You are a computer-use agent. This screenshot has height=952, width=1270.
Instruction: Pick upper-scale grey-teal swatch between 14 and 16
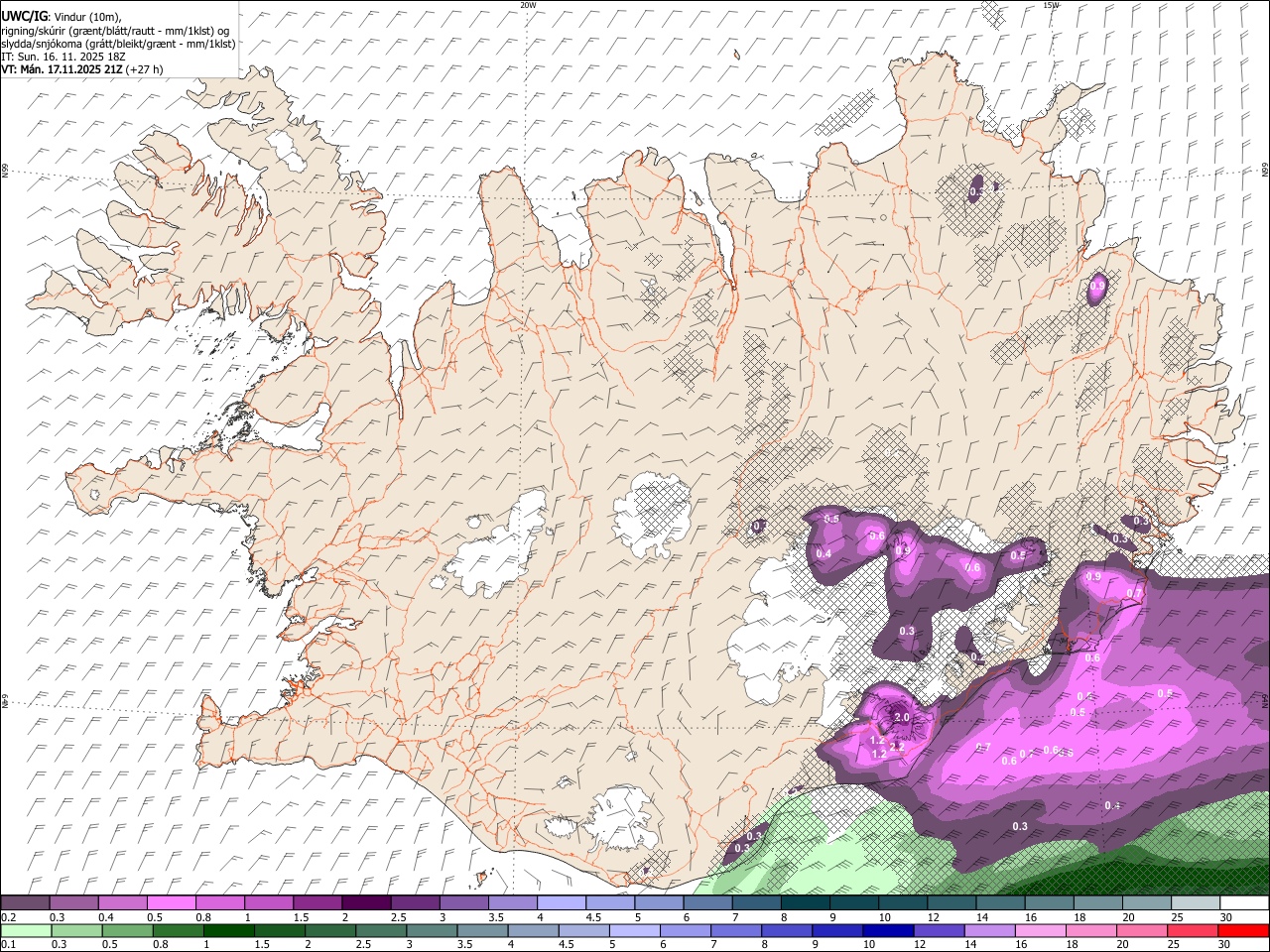point(999,903)
